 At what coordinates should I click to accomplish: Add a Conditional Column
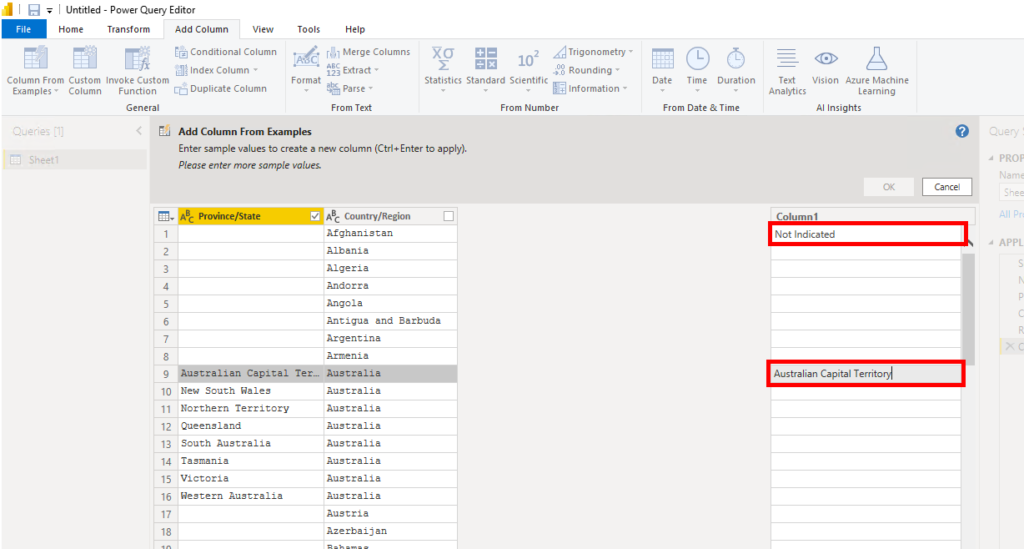[x=226, y=52]
